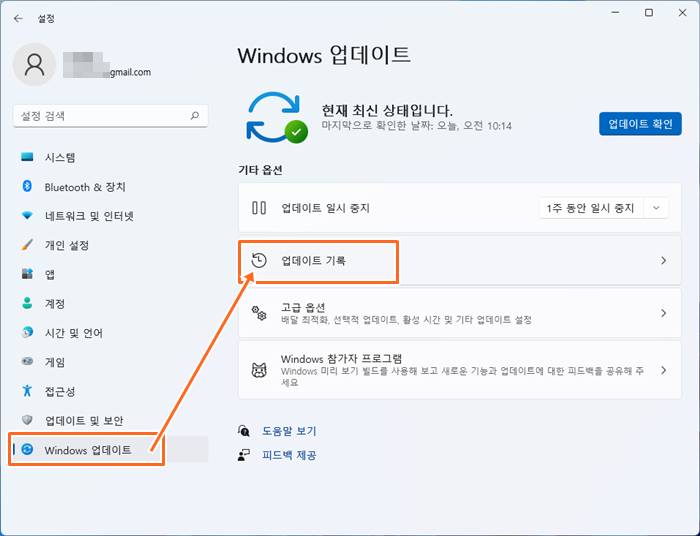Click the 계정 person icon
Viewport: 700px width, 536px height.
[27, 303]
